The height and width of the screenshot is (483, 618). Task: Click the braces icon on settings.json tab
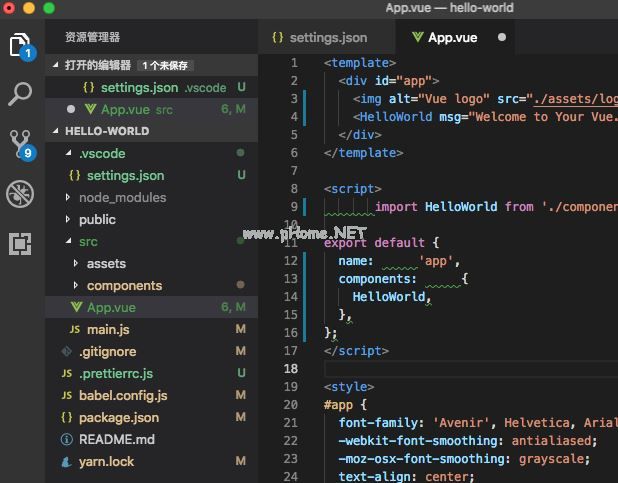(x=278, y=37)
